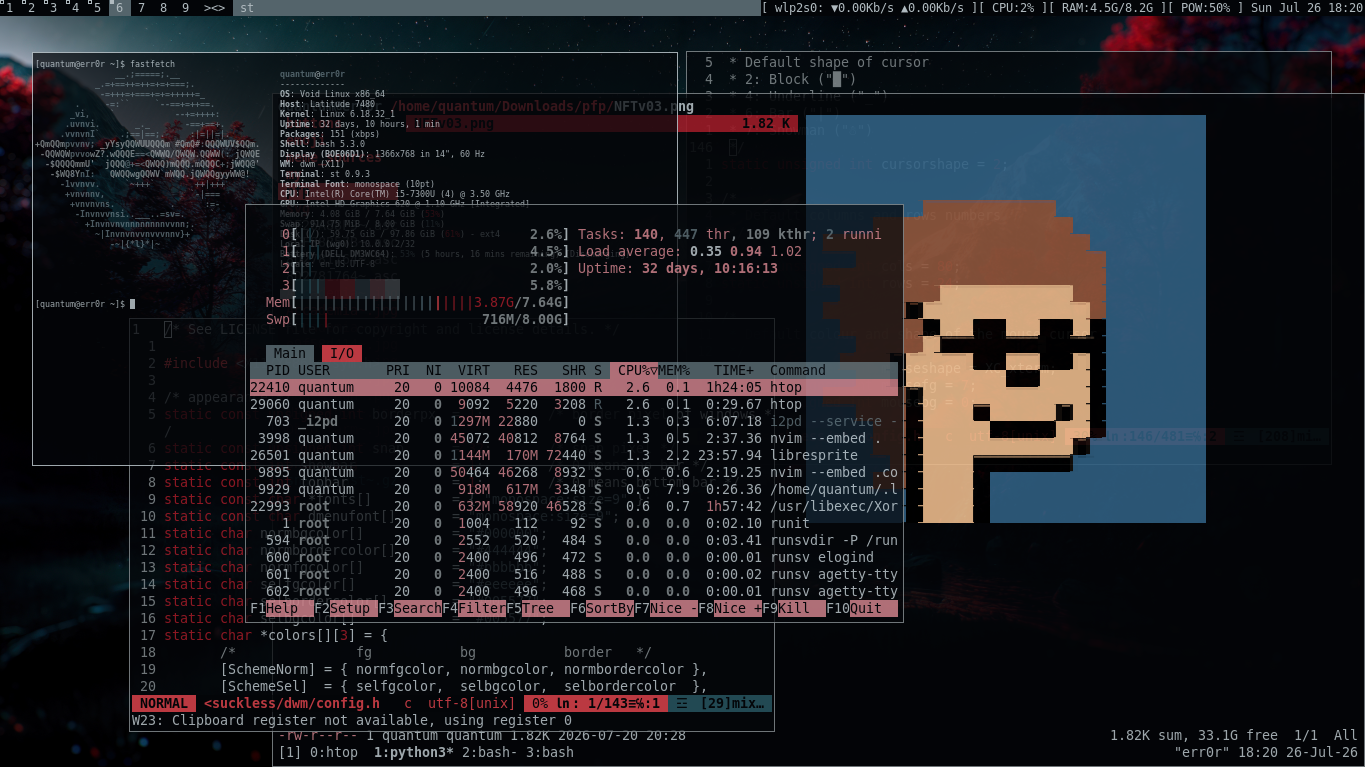Viewport: 1365px width, 767px height.
Task: Click F3 Search in htop
Action: coord(410,608)
